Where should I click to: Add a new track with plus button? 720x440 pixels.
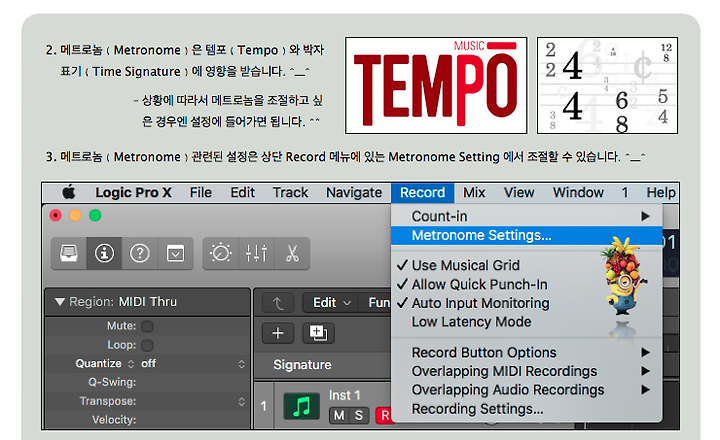tap(278, 333)
